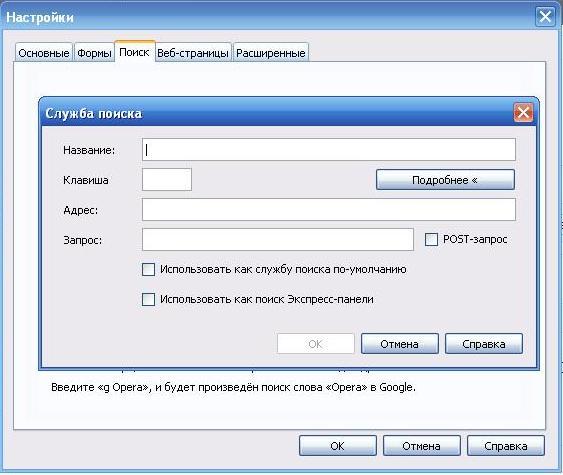Click the Название: label
563x475 pixels.
(x=89, y=150)
